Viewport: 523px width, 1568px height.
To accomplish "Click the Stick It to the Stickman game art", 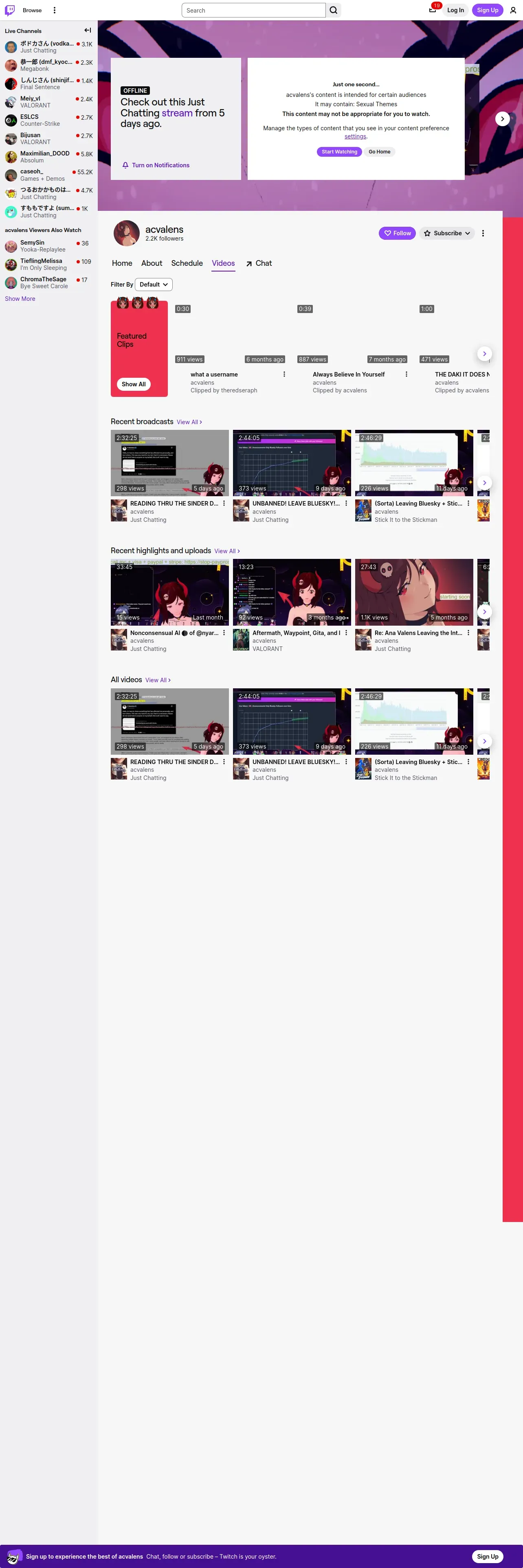I will click(363, 511).
